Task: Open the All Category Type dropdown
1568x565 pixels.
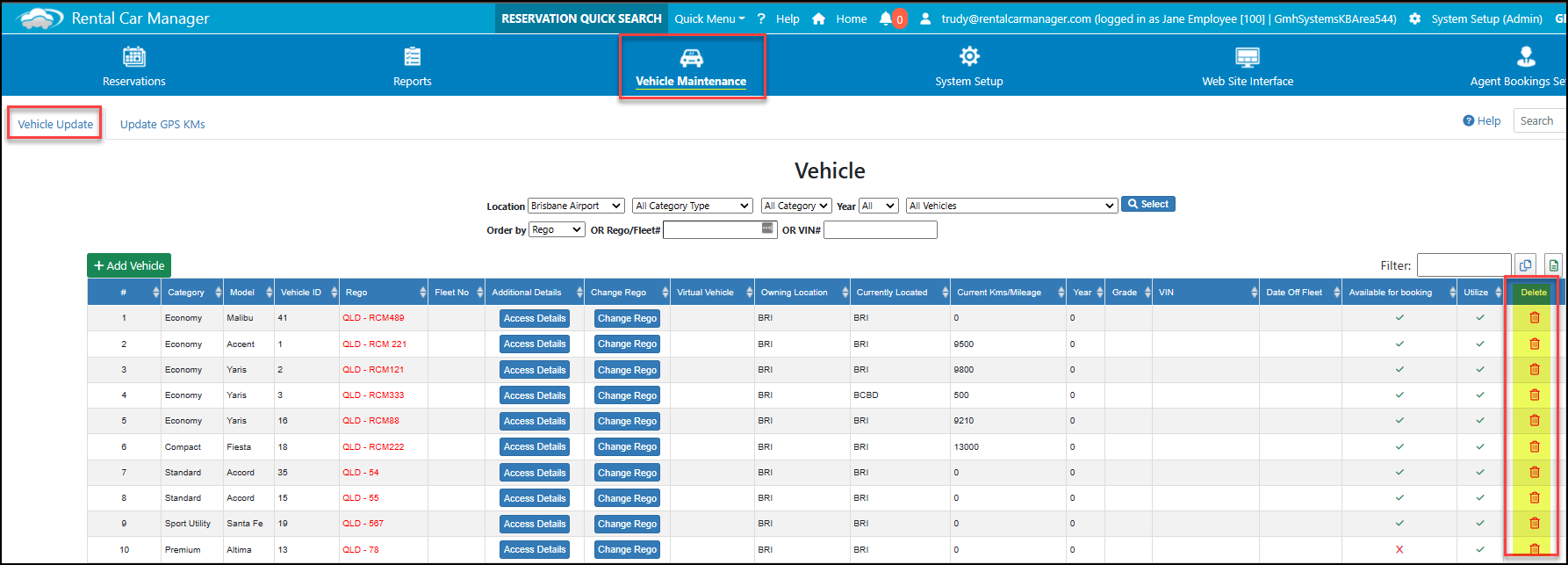Action: (693, 206)
